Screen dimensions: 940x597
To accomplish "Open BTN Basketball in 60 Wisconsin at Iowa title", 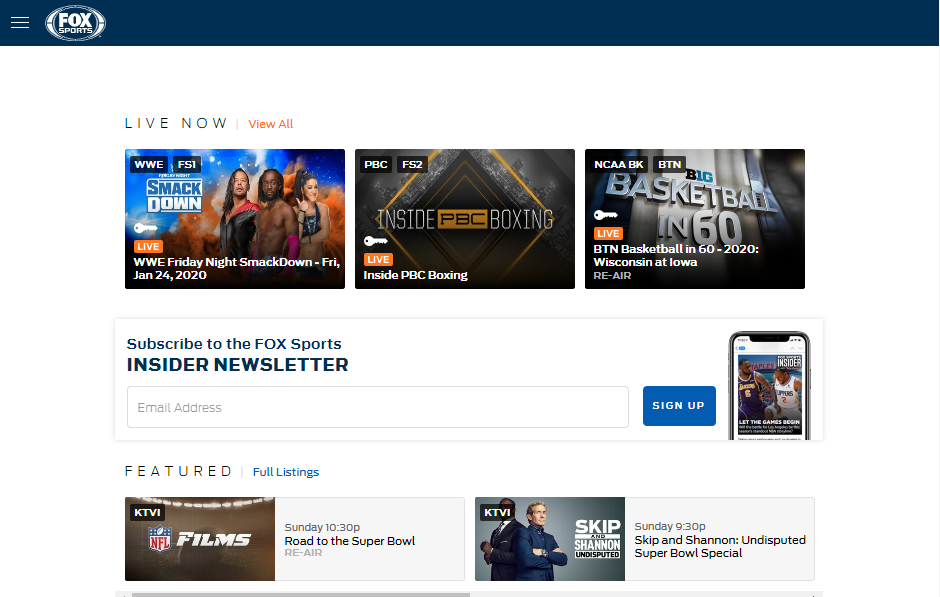I will pos(676,255).
